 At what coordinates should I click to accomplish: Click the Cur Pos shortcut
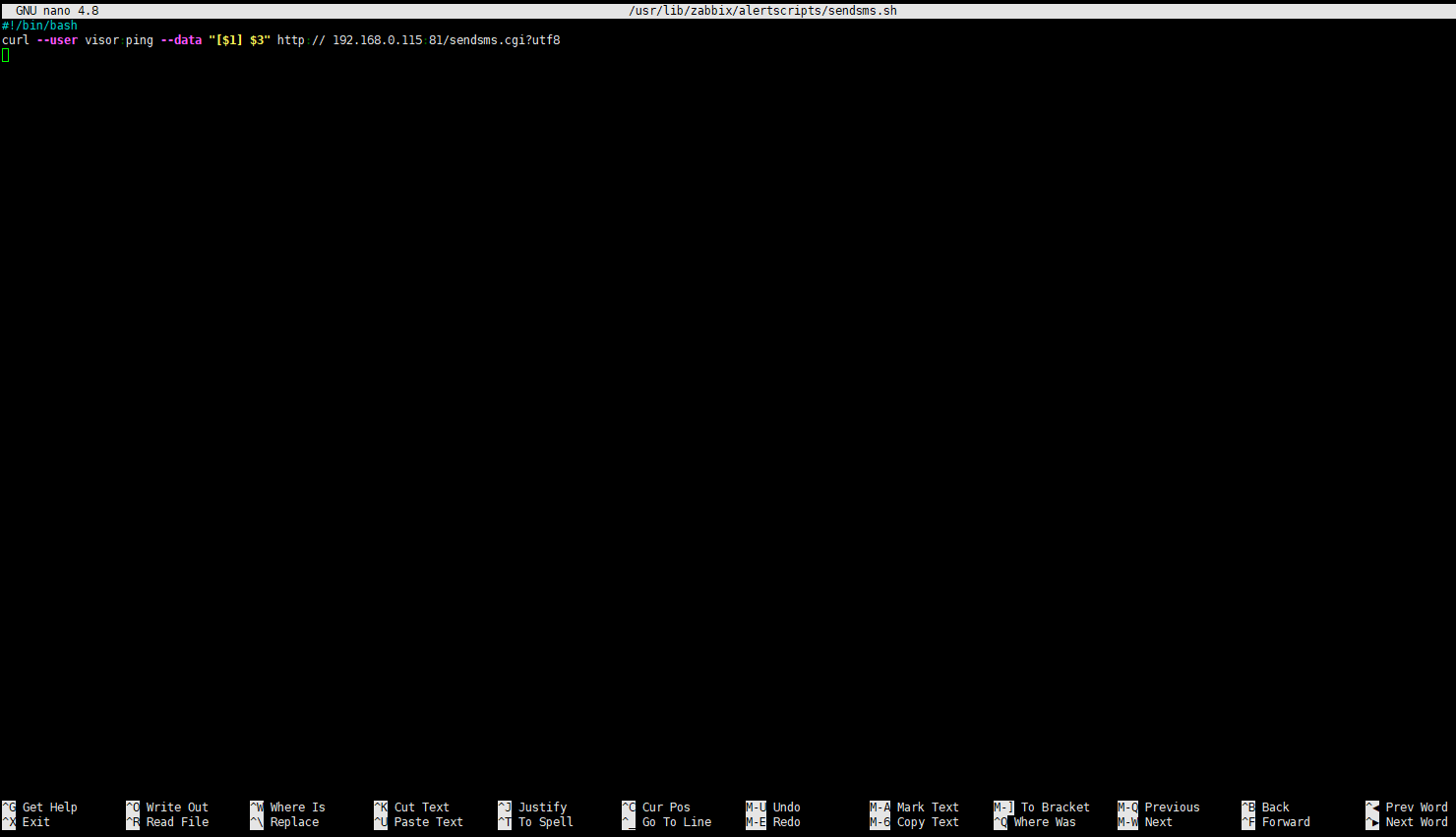coord(666,807)
